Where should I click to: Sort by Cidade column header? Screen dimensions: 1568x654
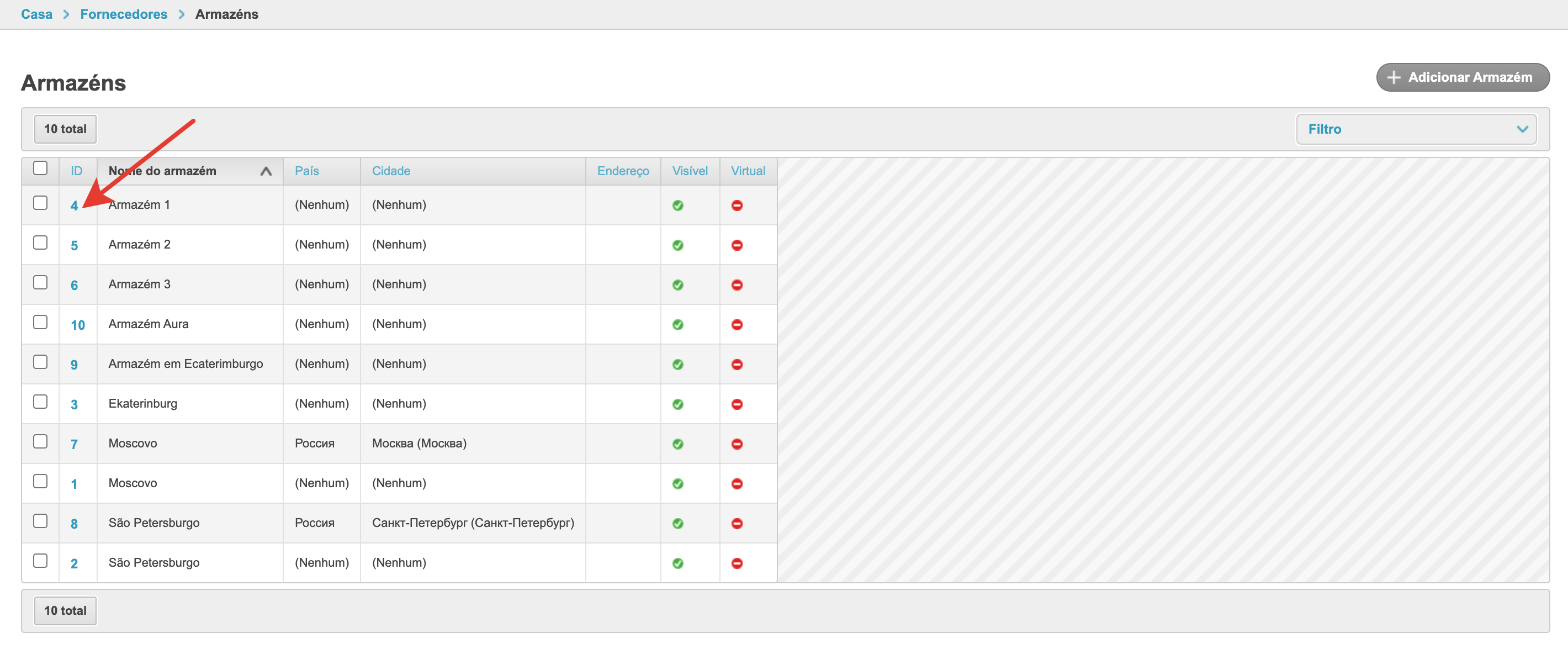391,171
